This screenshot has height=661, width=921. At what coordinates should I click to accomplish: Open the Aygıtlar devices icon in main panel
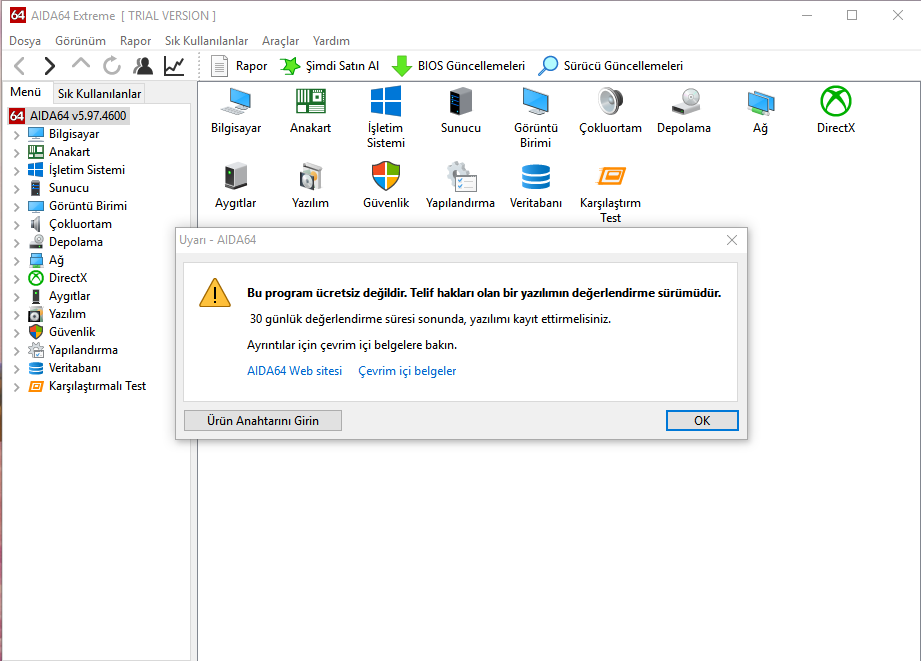236,186
